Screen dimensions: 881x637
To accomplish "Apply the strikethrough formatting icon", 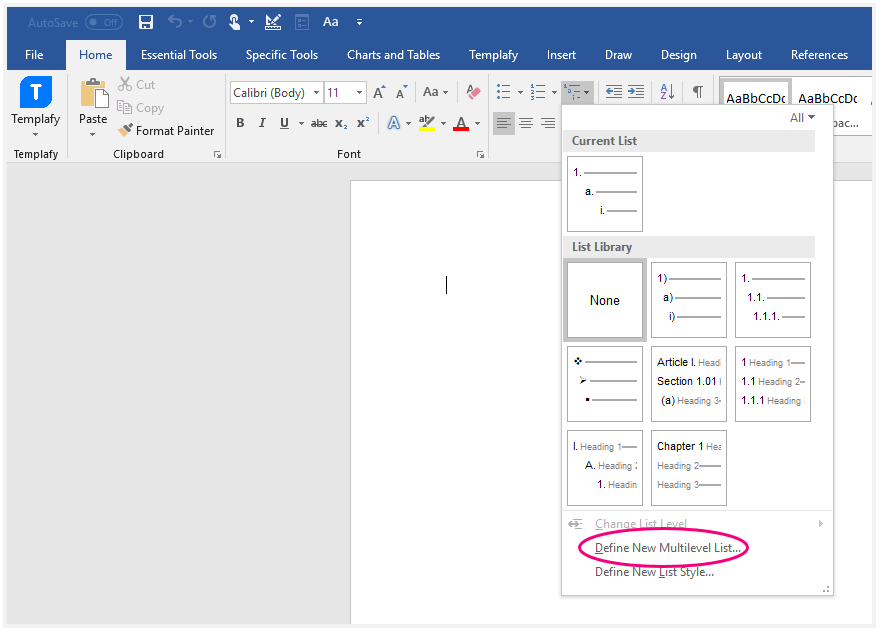I will pyautogui.click(x=319, y=123).
